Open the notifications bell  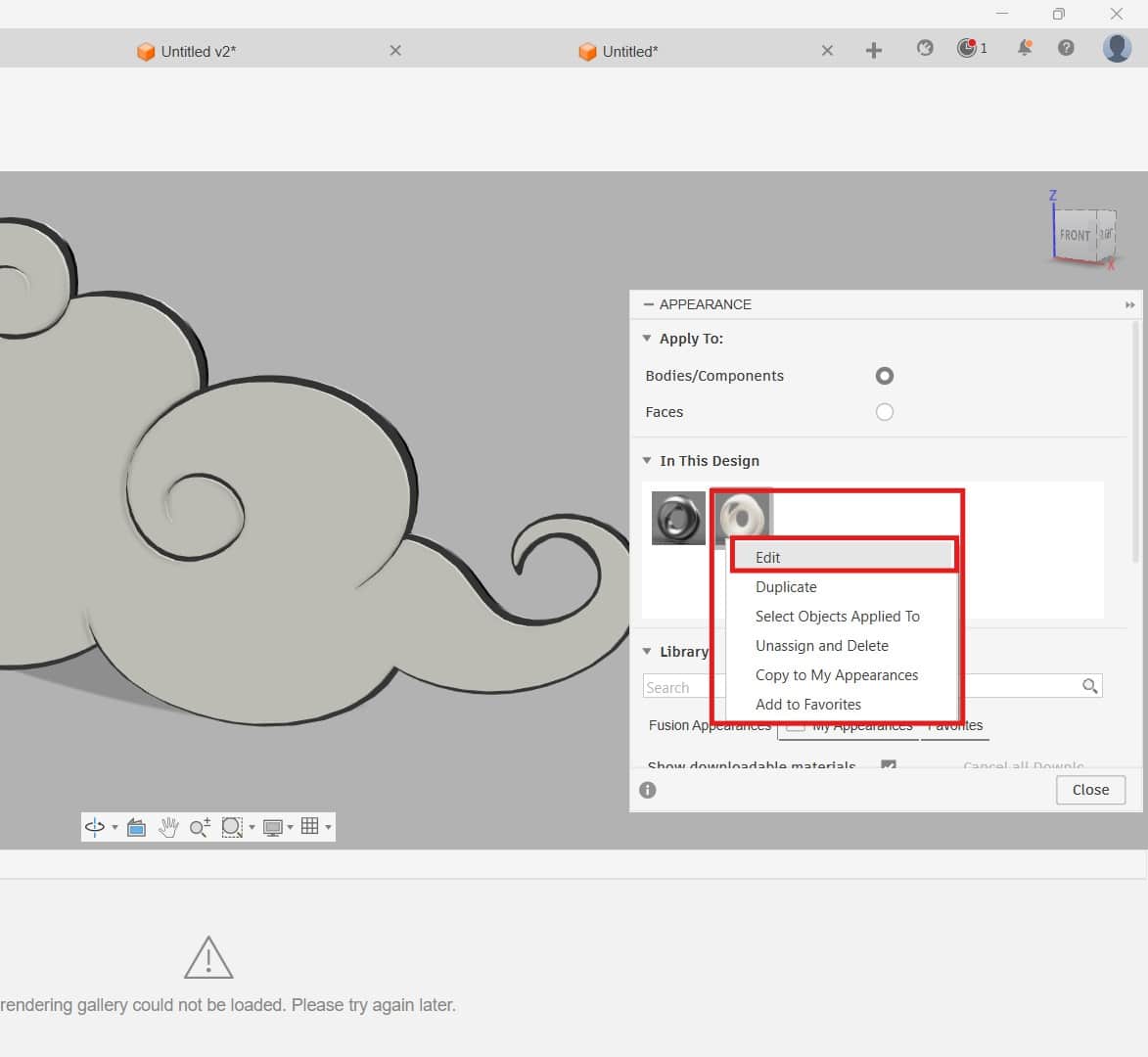(x=1025, y=48)
